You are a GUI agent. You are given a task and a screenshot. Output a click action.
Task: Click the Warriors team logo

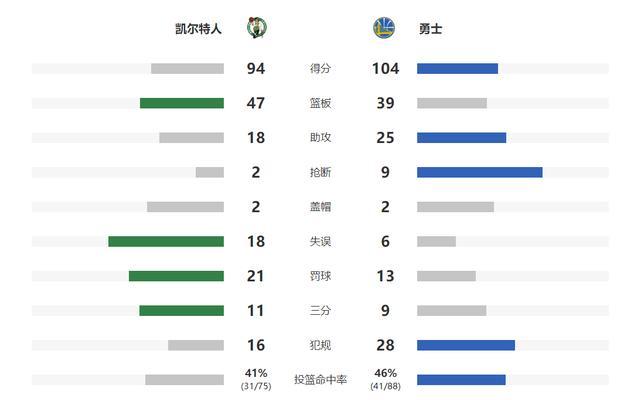383,28
